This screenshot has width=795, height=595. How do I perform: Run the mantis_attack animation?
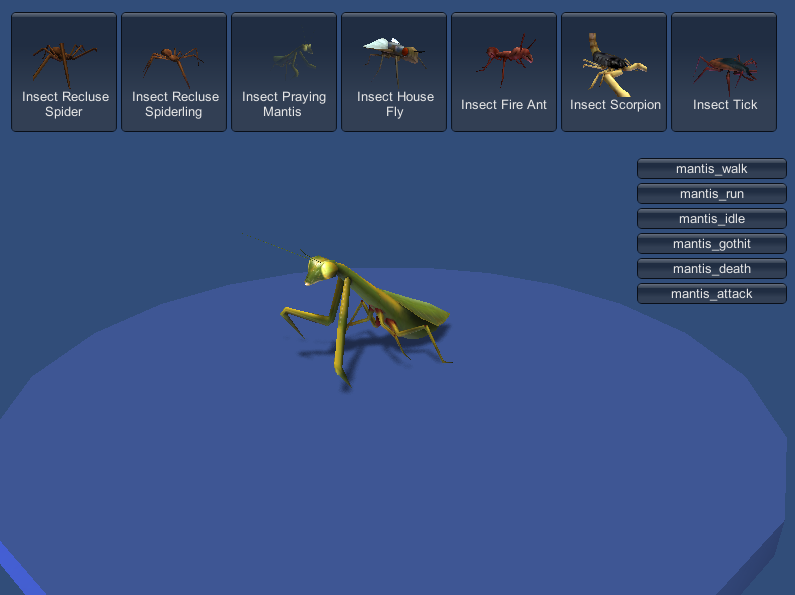click(x=712, y=293)
